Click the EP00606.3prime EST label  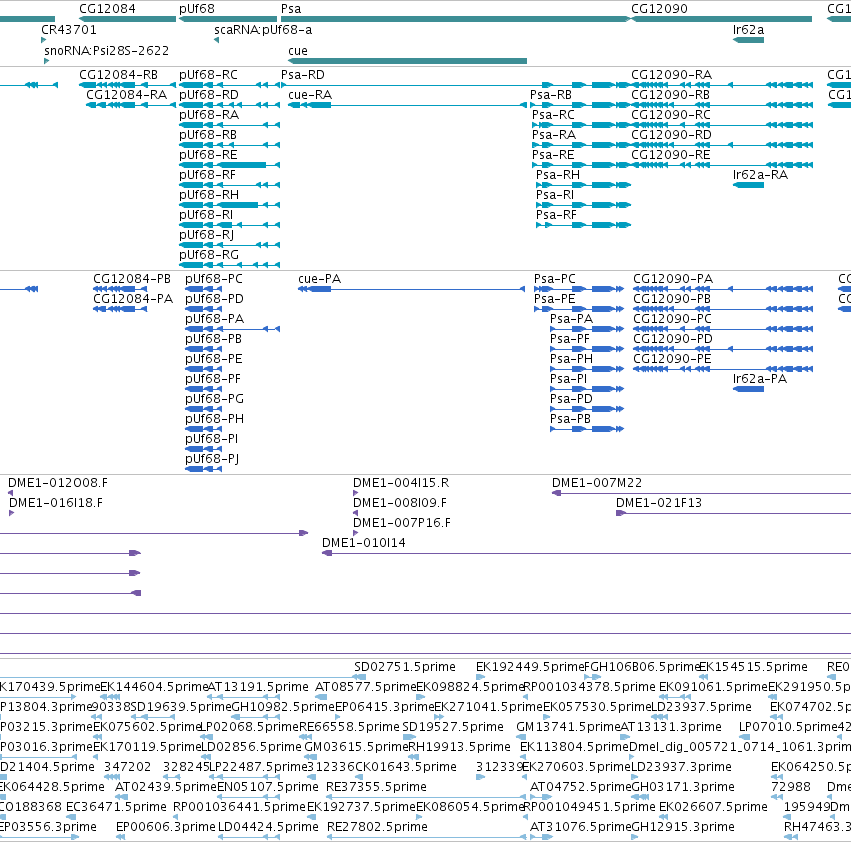pyautogui.click(x=166, y=827)
